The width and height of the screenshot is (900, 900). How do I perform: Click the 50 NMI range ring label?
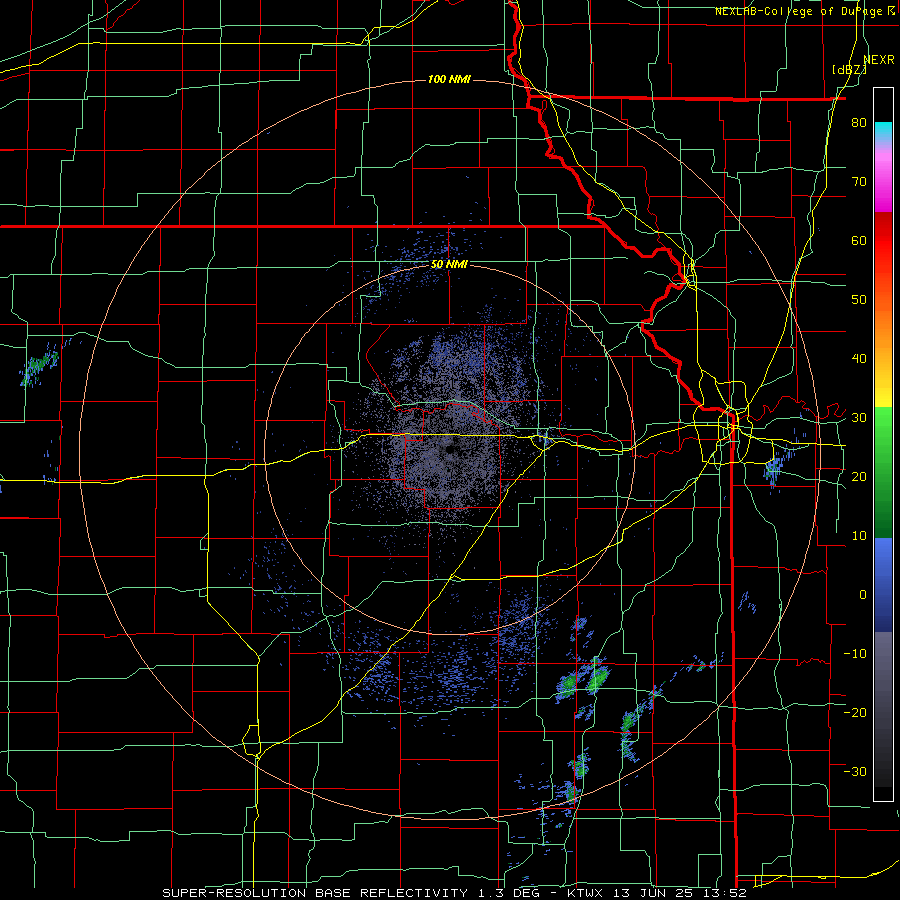449,264
